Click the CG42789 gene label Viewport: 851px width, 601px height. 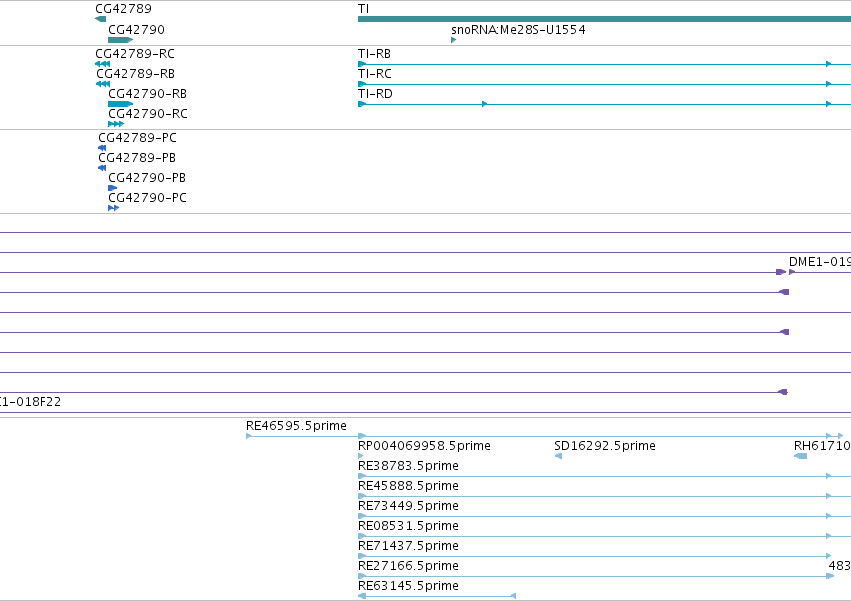pyautogui.click(x=123, y=9)
